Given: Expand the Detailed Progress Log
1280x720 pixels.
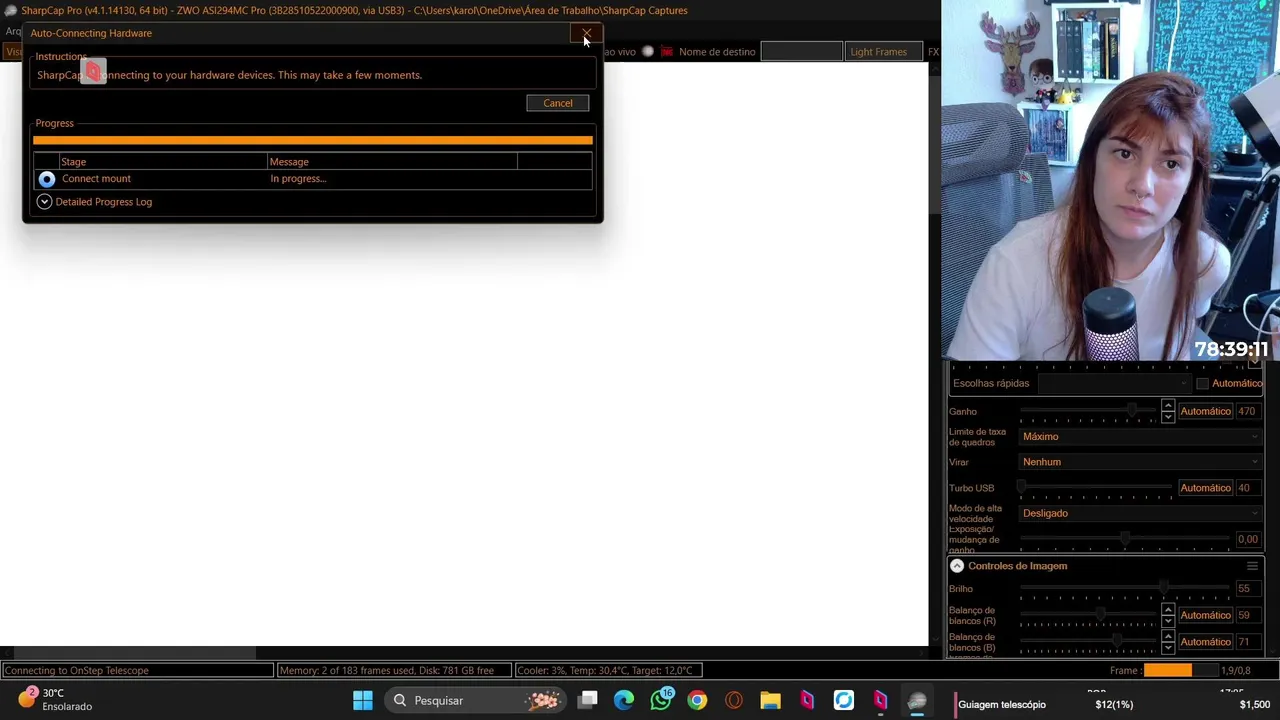Looking at the screenshot, I should point(44,202).
